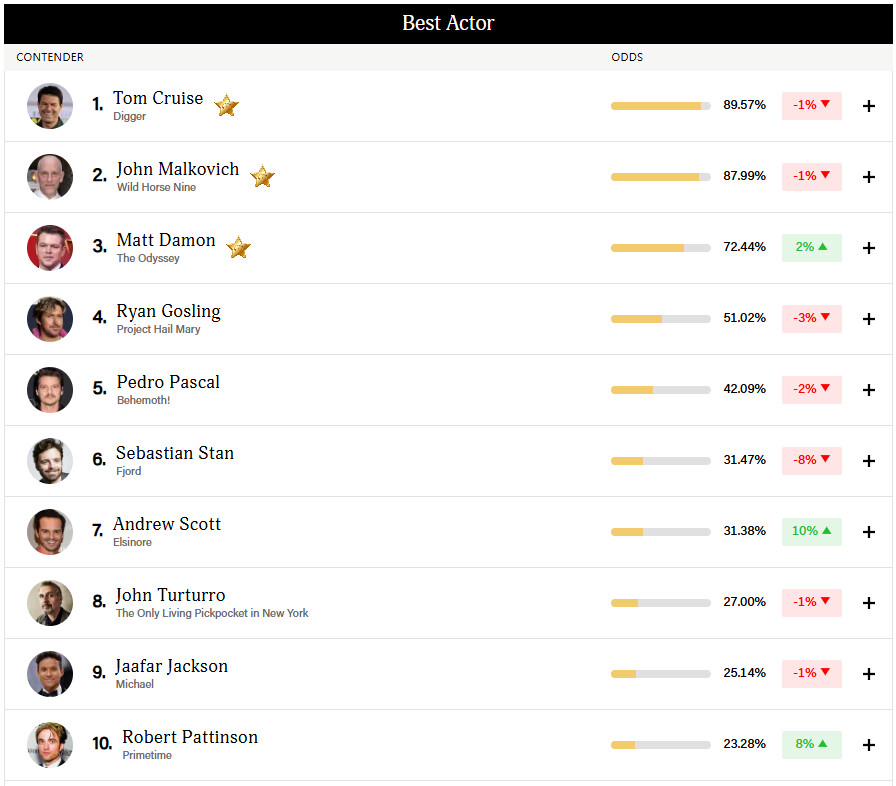Open Pedro Pascal's profile photo
896x786 pixels.
coord(50,390)
